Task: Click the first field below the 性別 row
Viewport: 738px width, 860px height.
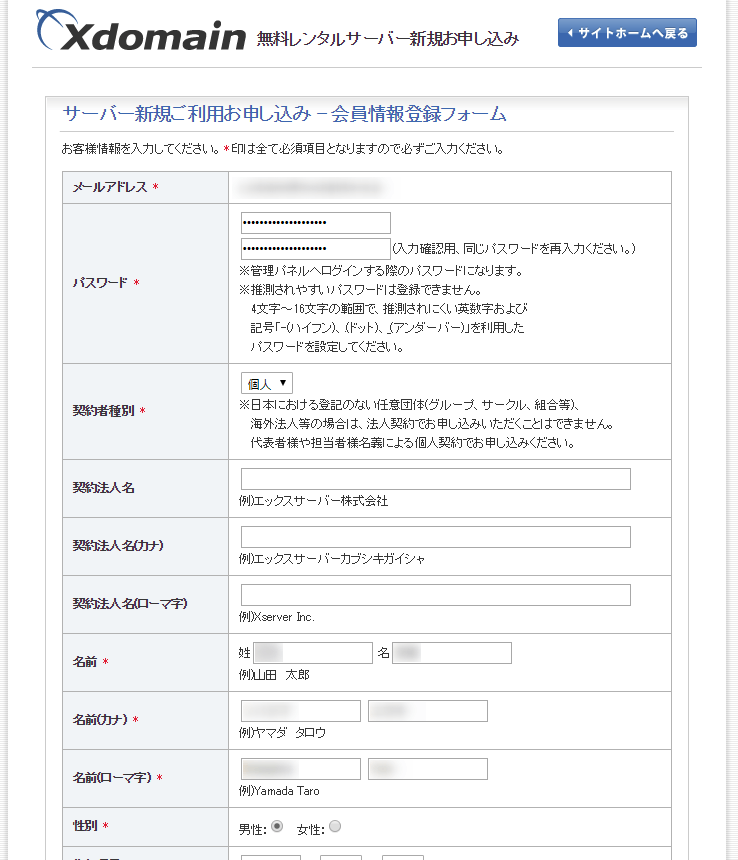Action: (x=270, y=856)
